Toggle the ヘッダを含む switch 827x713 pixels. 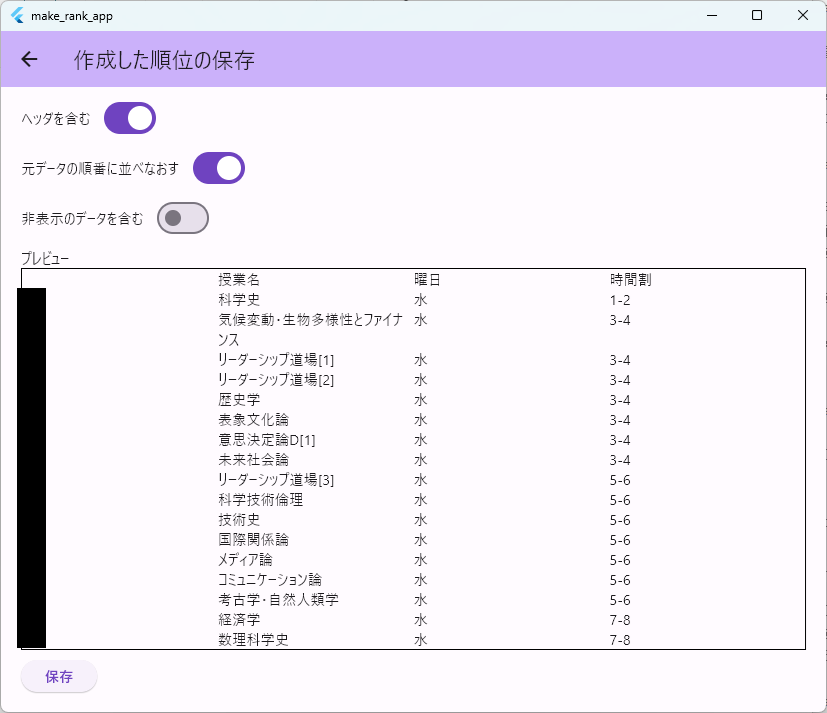point(130,119)
